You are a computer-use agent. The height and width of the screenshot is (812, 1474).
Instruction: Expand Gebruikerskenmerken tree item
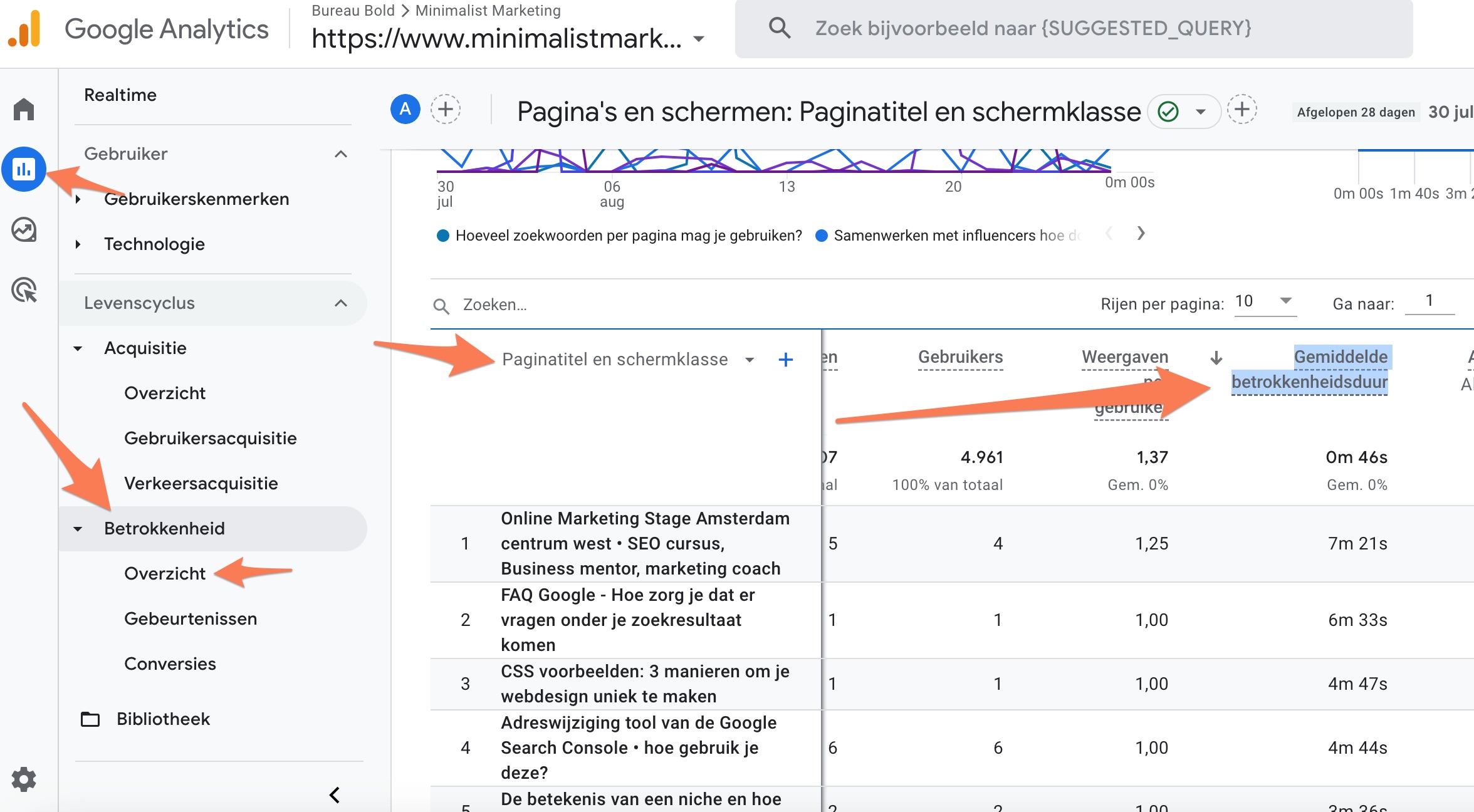coord(78,199)
